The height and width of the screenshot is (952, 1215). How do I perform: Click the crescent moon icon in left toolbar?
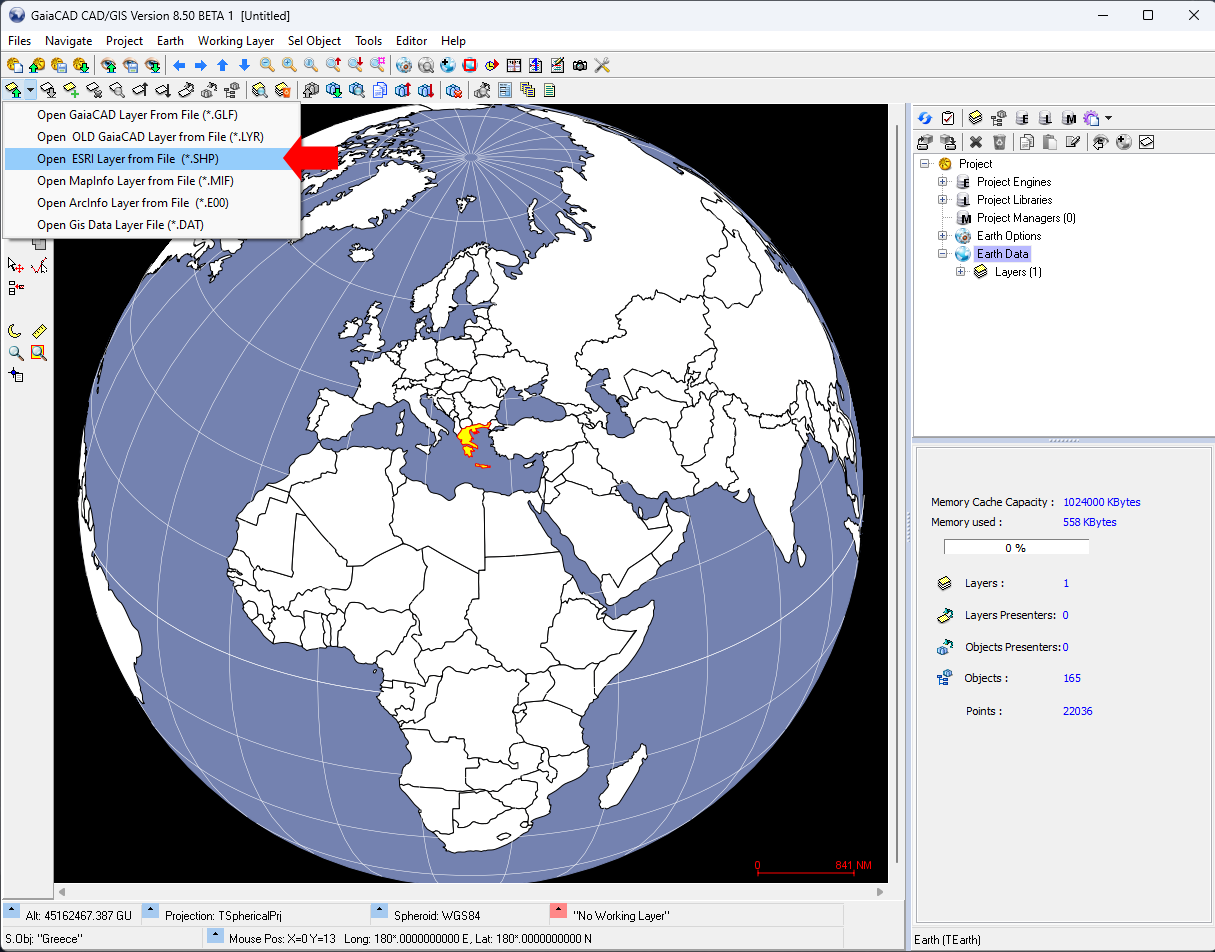[x=15, y=331]
